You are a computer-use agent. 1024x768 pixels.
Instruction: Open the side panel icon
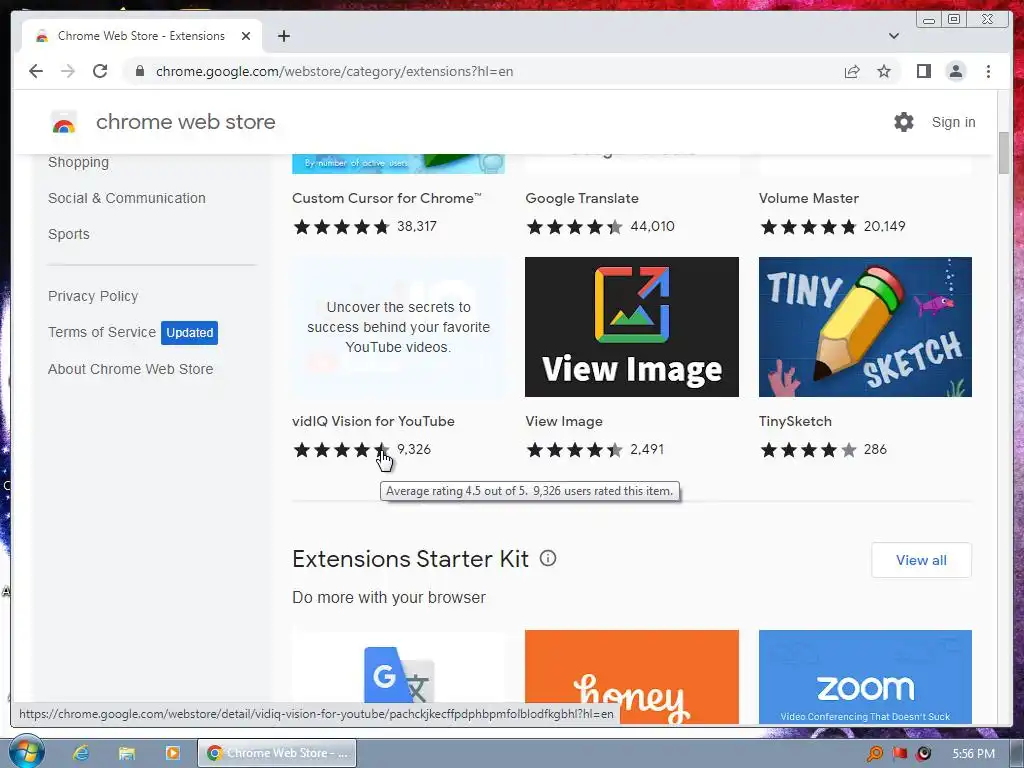923,71
